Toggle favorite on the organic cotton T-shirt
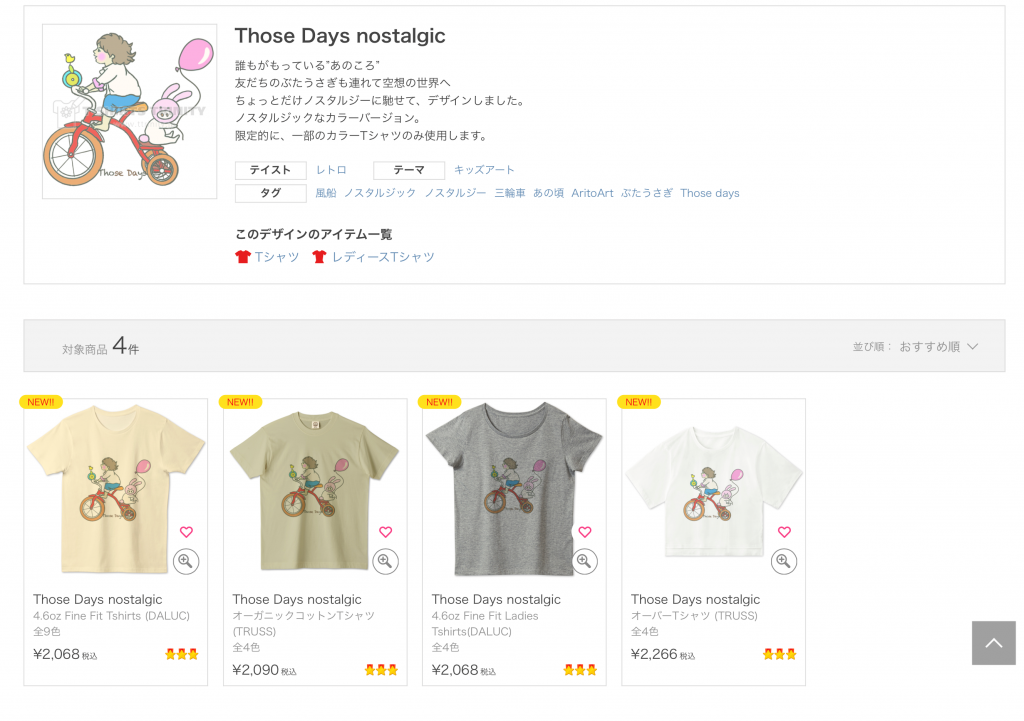Image resolution: width=1024 pixels, height=721 pixels. (x=385, y=532)
